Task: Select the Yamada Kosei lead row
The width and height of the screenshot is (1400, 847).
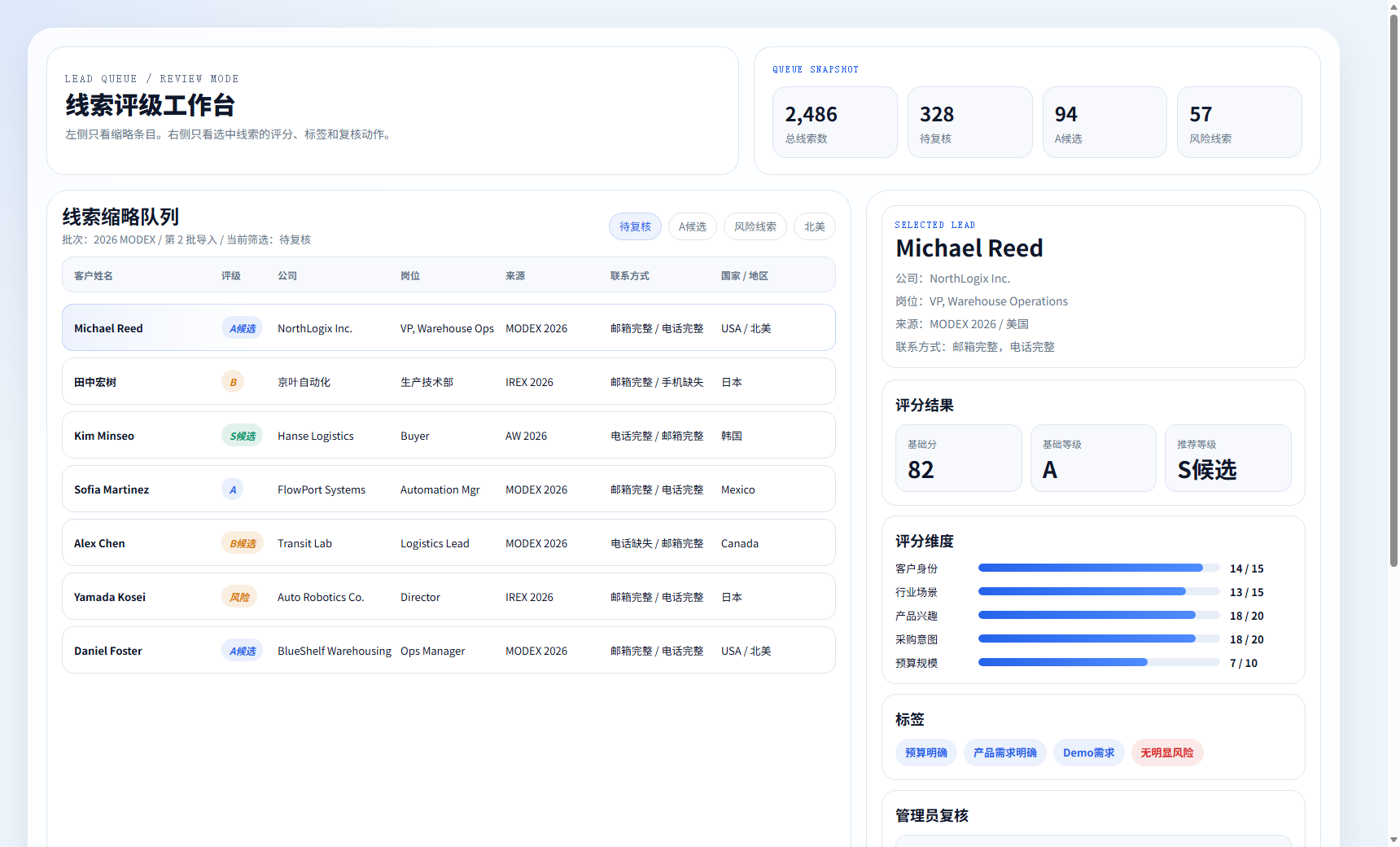Action: pos(448,596)
